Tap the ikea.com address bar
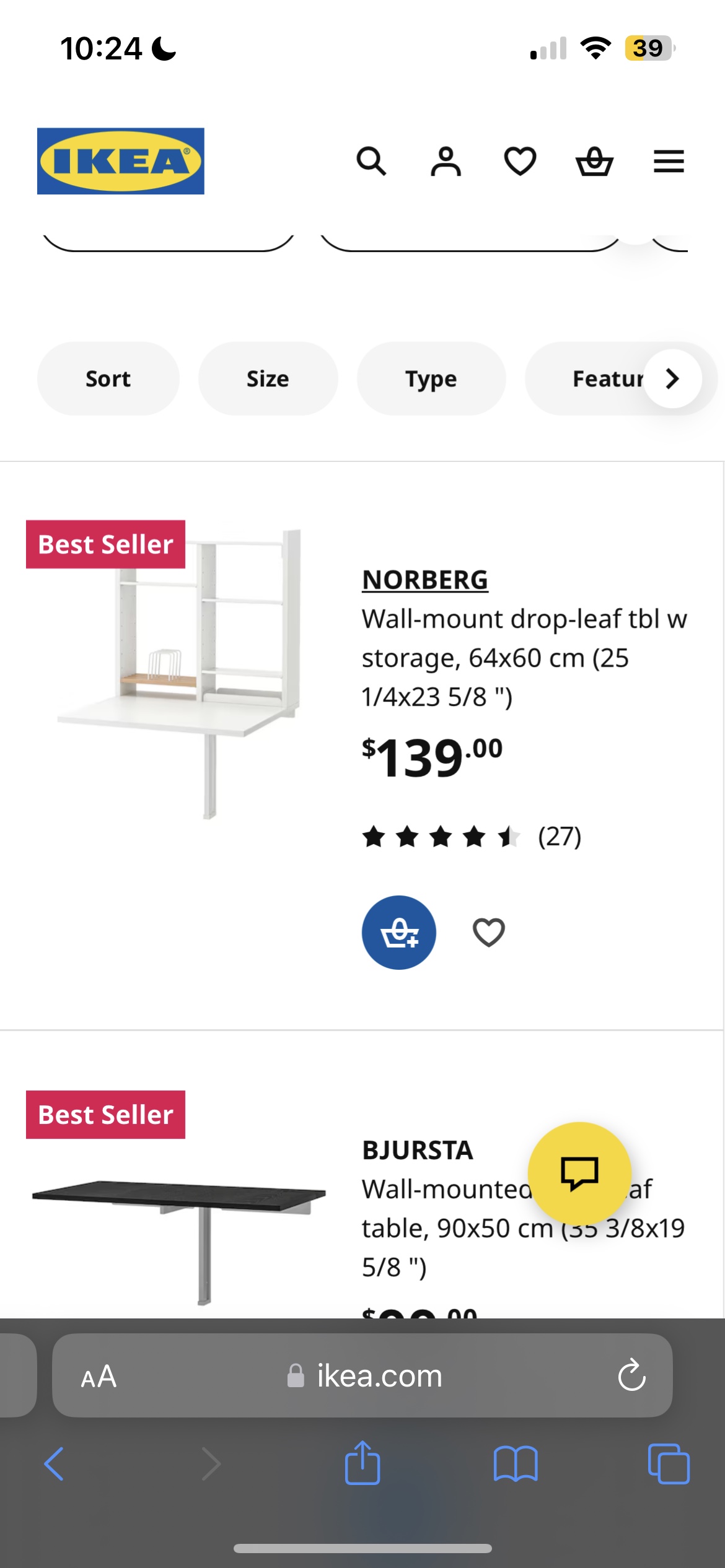This screenshot has width=725, height=1568. click(379, 1376)
